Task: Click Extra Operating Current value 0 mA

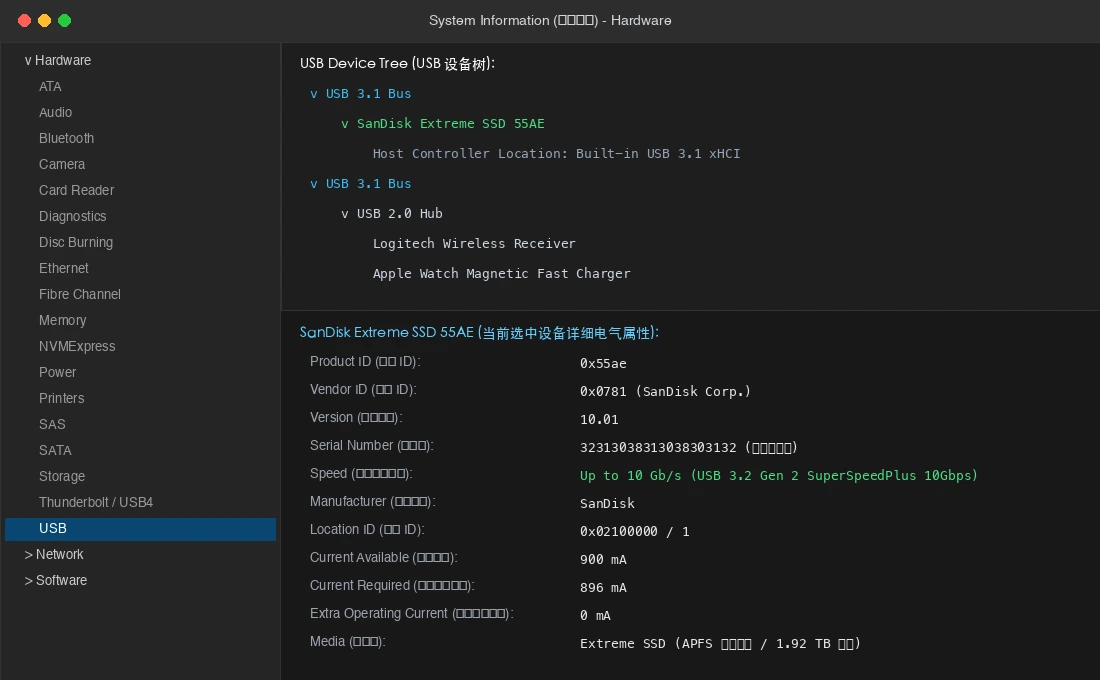Action: [596, 616]
